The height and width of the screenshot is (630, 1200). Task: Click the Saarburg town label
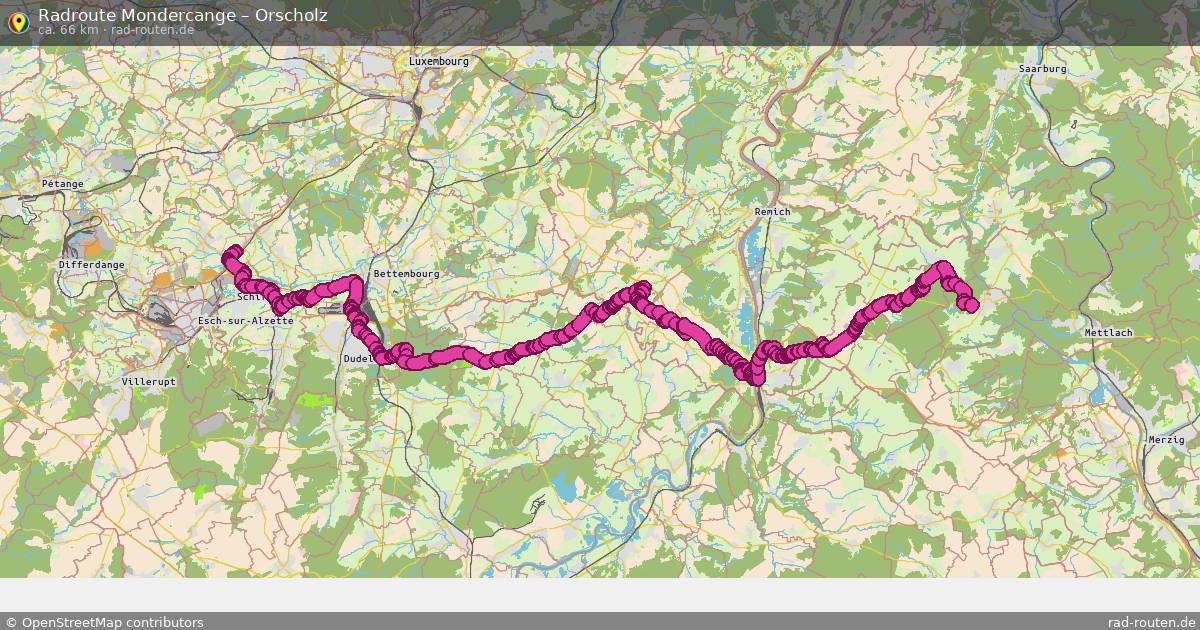1043,69
